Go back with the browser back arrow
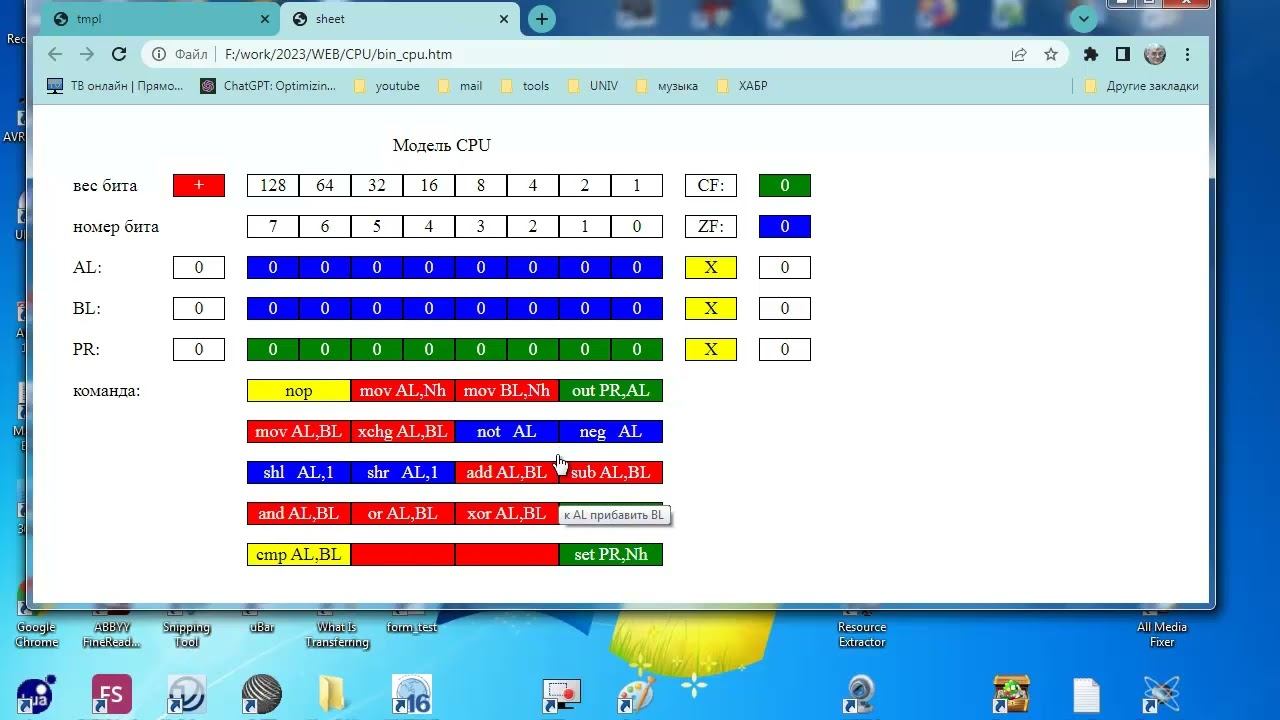 coord(55,55)
